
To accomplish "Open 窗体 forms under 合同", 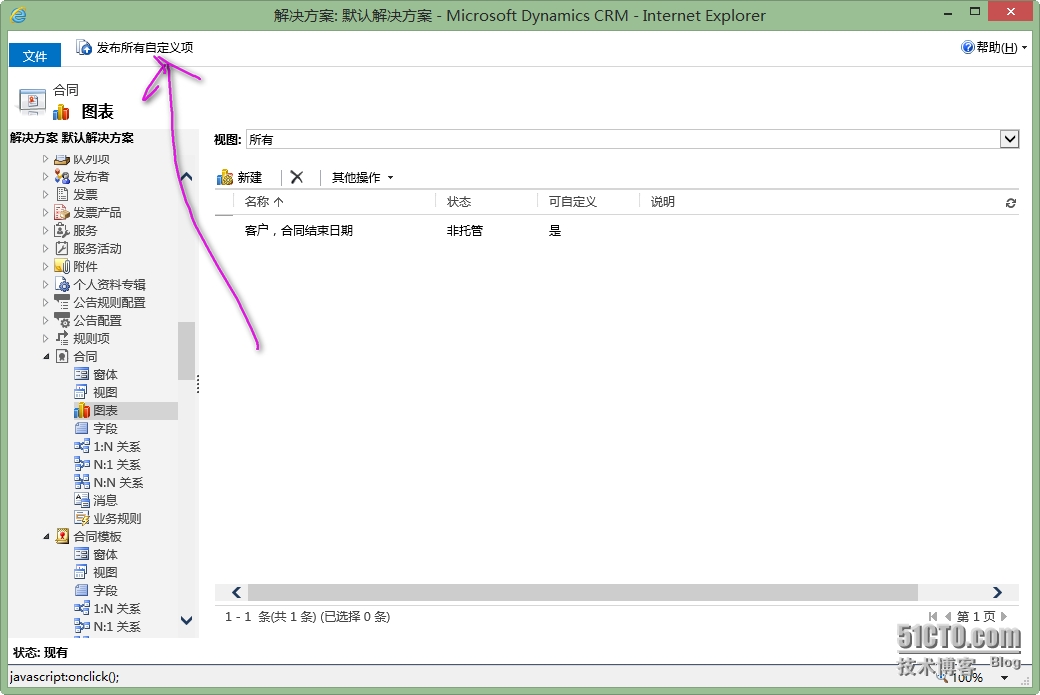I will tap(96, 374).
